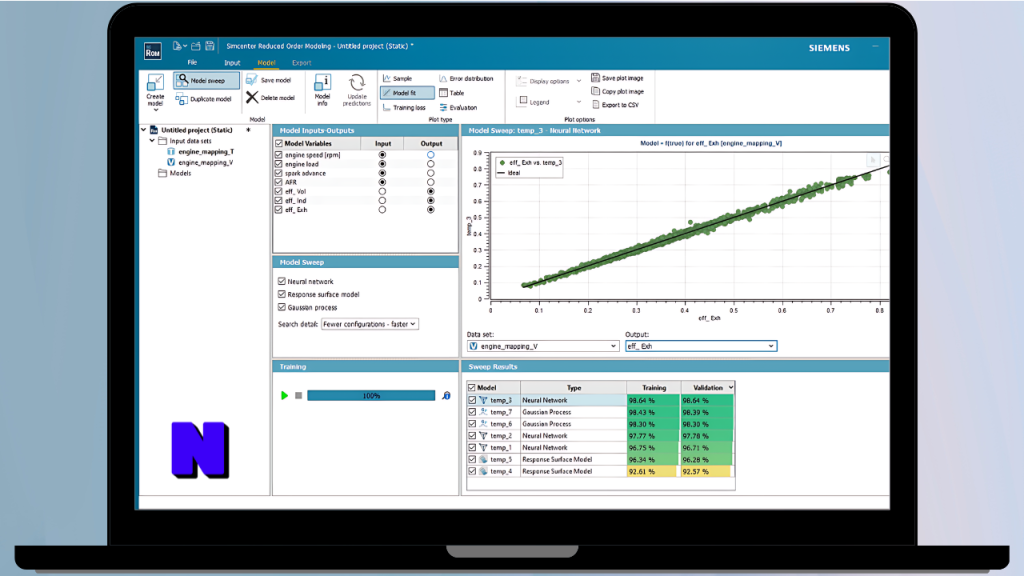
Task: Click the open folder icon in title bar
Action: point(196,46)
